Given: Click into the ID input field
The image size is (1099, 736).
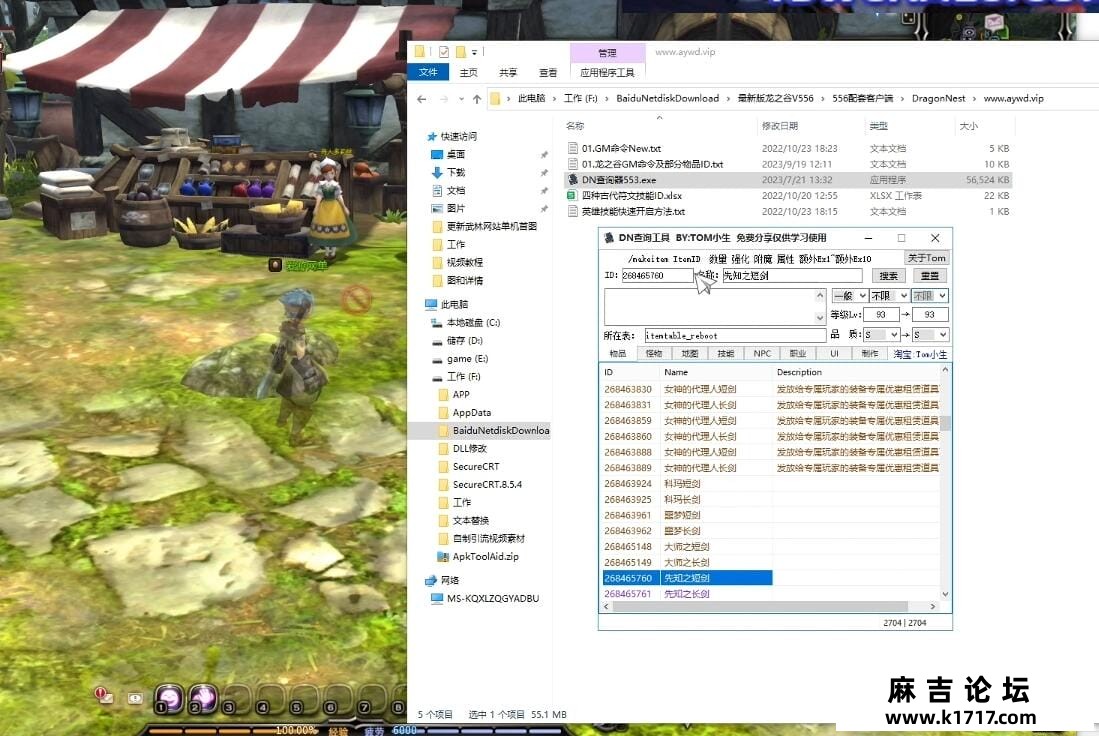Looking at the screenshot, I should tap(657, 275).
